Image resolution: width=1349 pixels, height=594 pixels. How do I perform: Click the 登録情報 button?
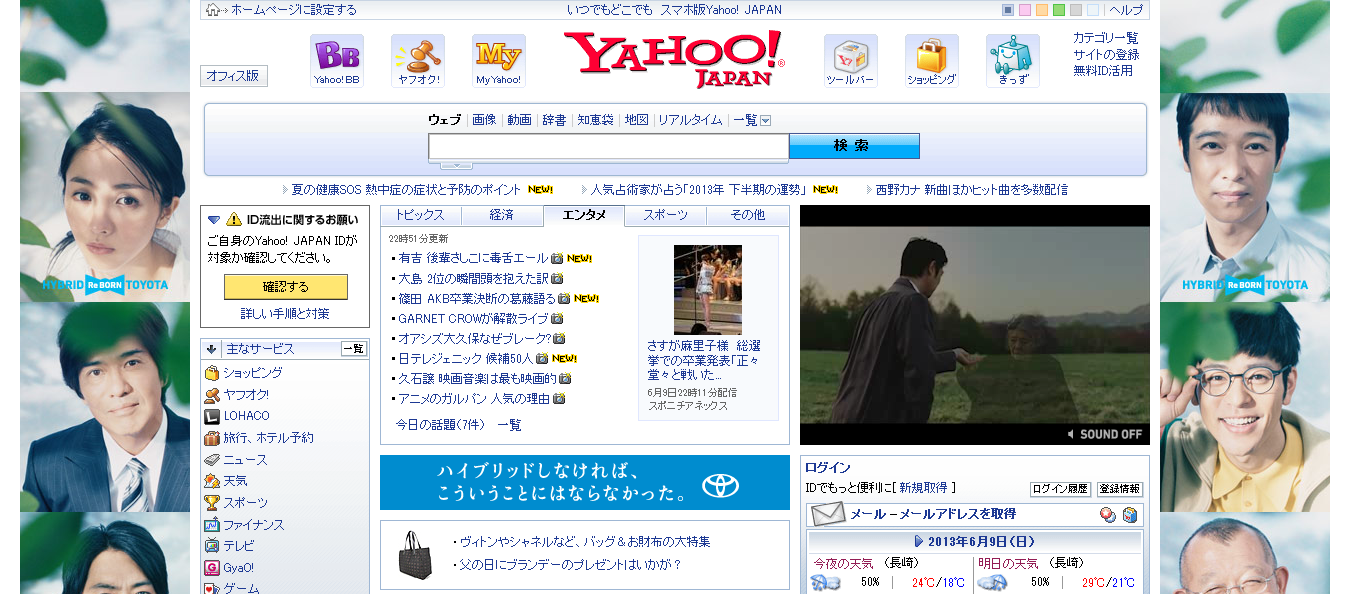(1120, 489)
